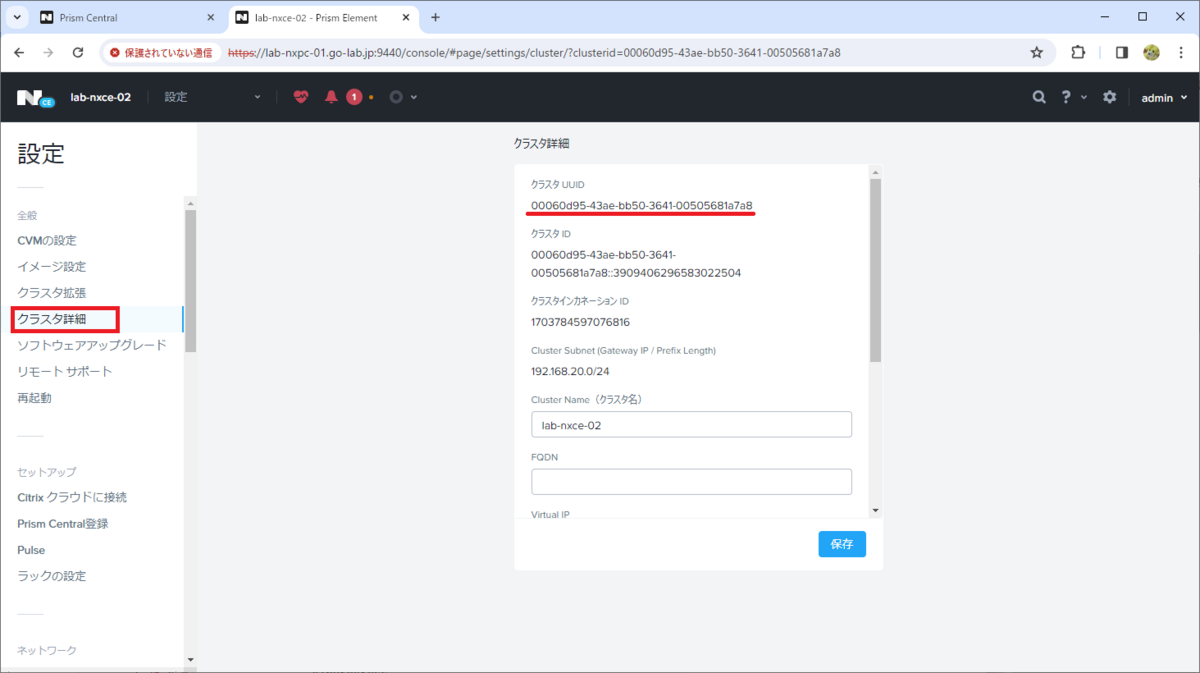The image size is (1200, 673).
Task: Click the lab-nxce-02 cluster name in header
Action: (x=100, y=97)
